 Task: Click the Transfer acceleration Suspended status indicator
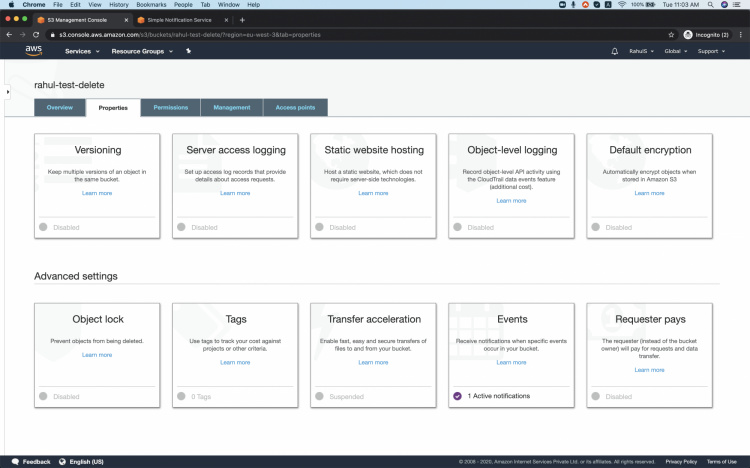tap(319, 396)
